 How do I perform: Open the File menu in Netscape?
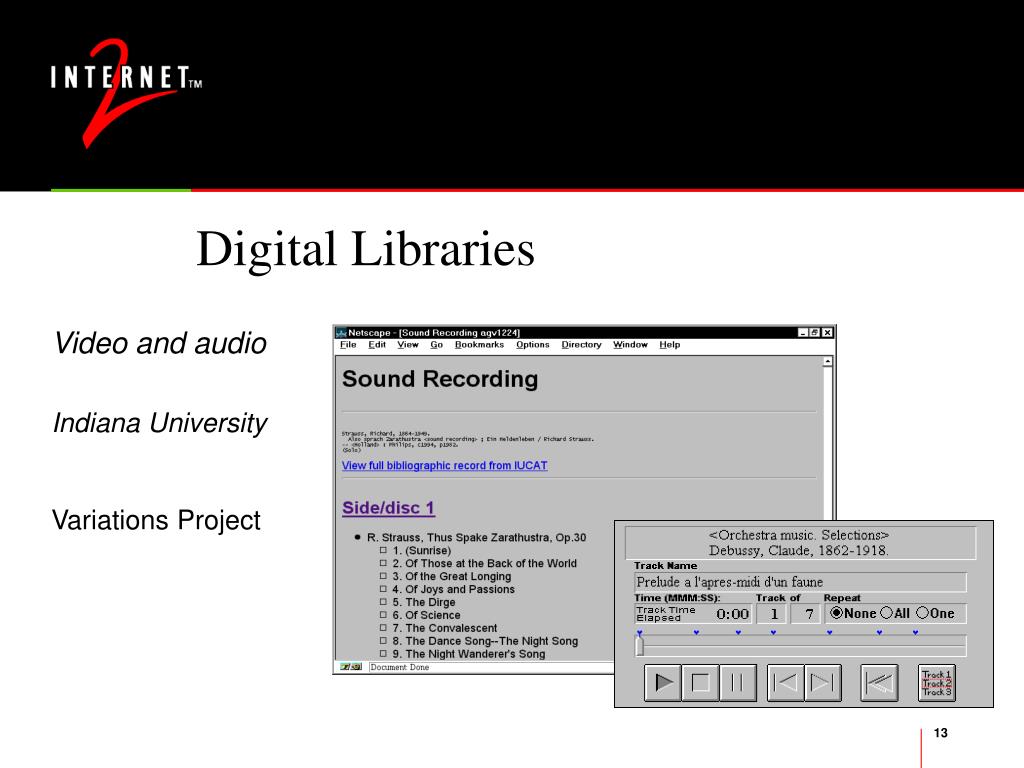[348, 345]
